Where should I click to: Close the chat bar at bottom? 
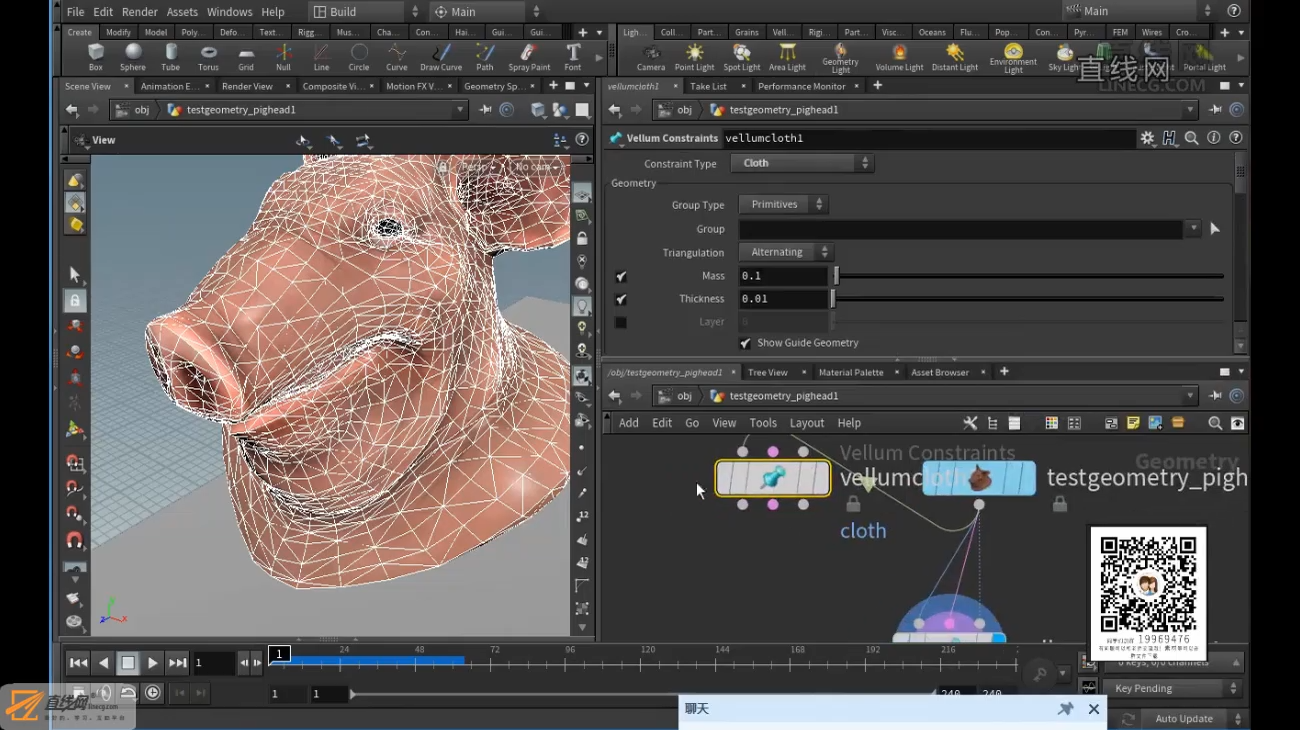(x=1094, y=709)
